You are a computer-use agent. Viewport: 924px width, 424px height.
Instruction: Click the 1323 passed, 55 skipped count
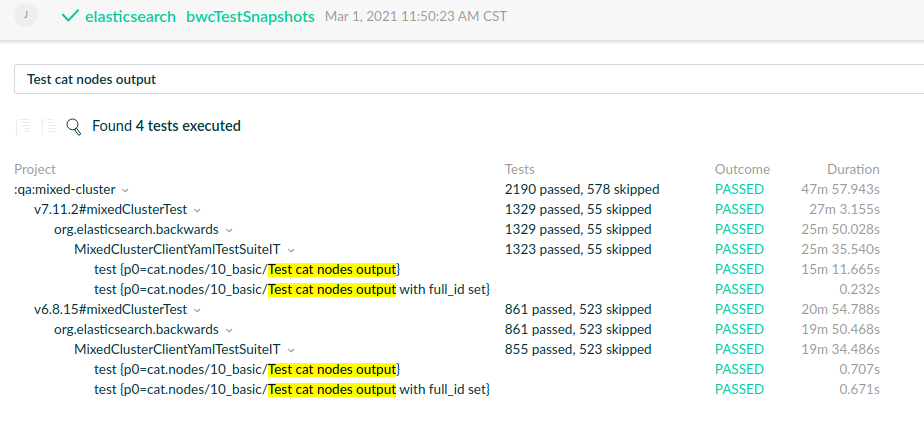click(578, 250)
